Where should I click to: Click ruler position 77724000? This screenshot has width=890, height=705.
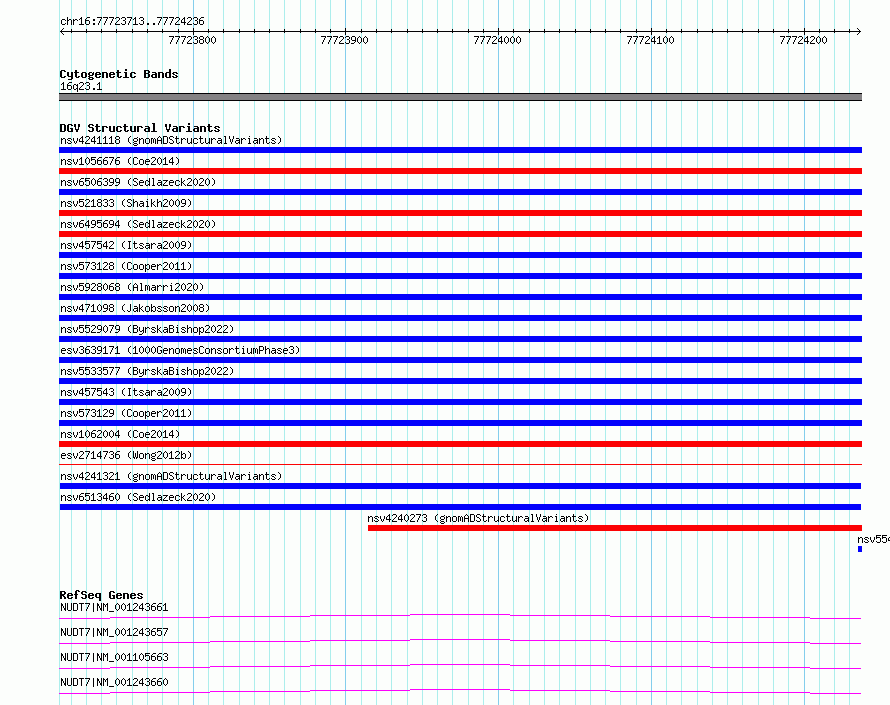tap(497, 40)
